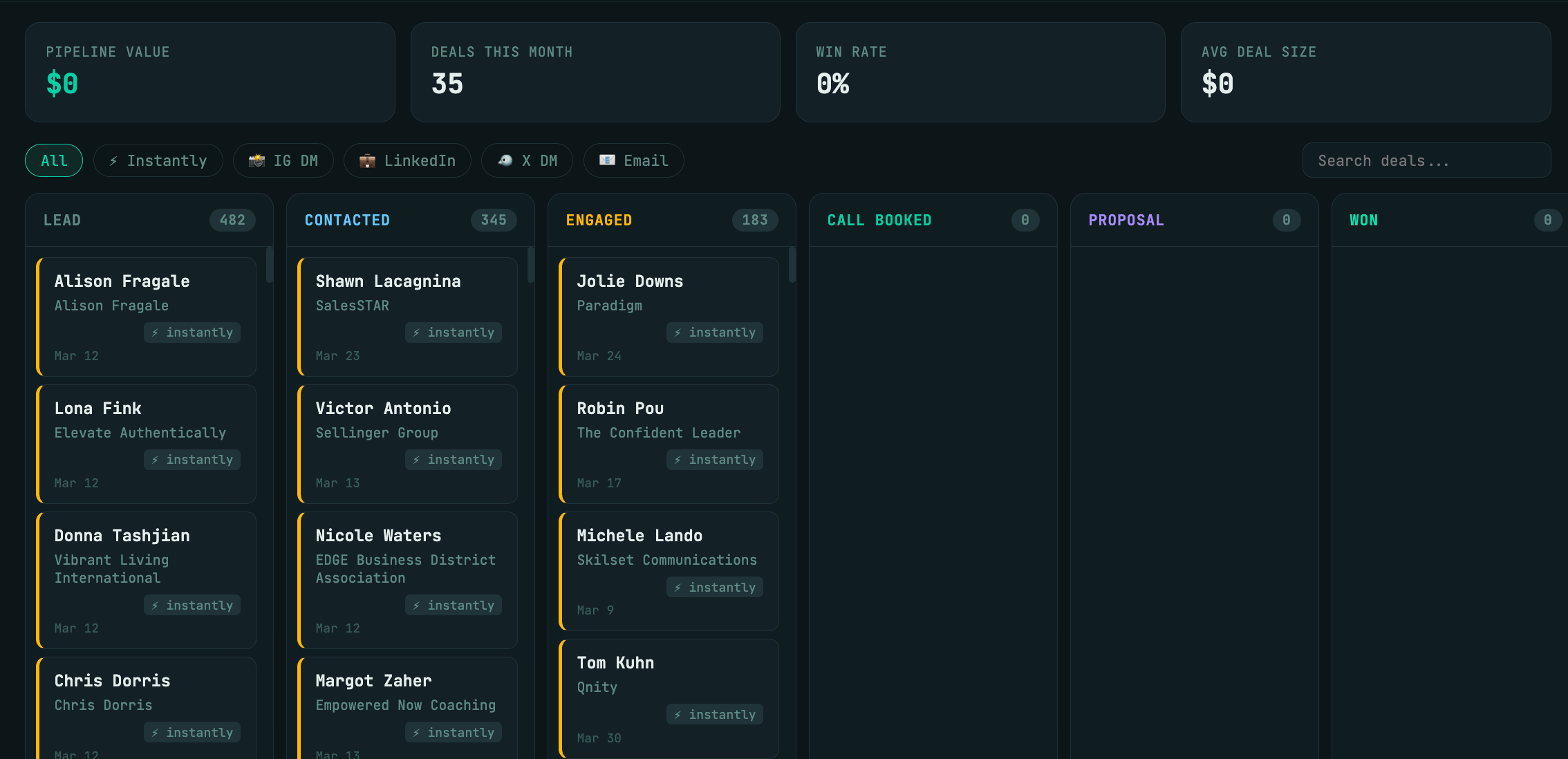Image resolution: width=1568 pixels, height=759 pixels.
Task: Switch to the LinkedIn filter tab
Action: [x=408, y=161]
